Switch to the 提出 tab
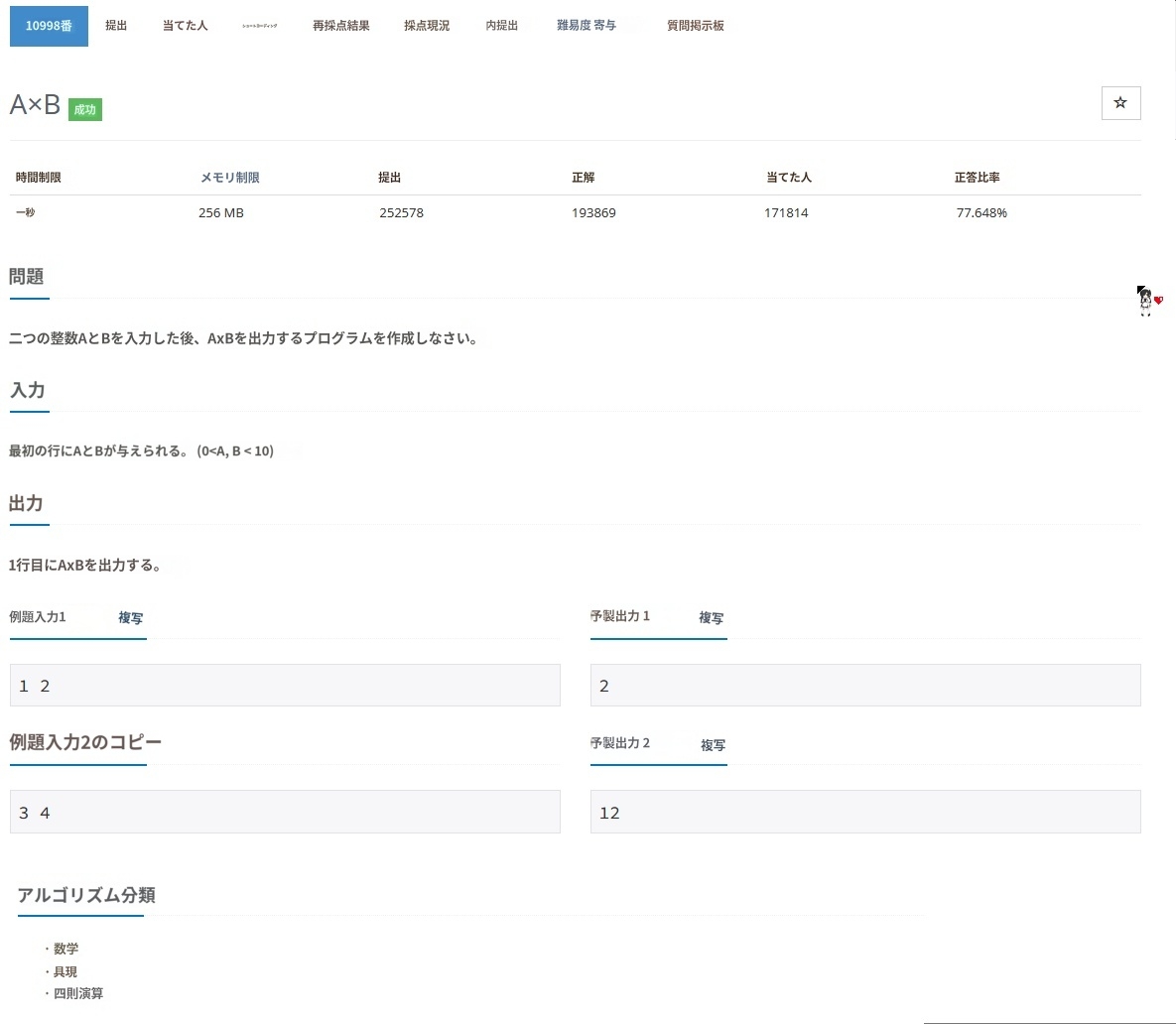 (x=116, y=26)
